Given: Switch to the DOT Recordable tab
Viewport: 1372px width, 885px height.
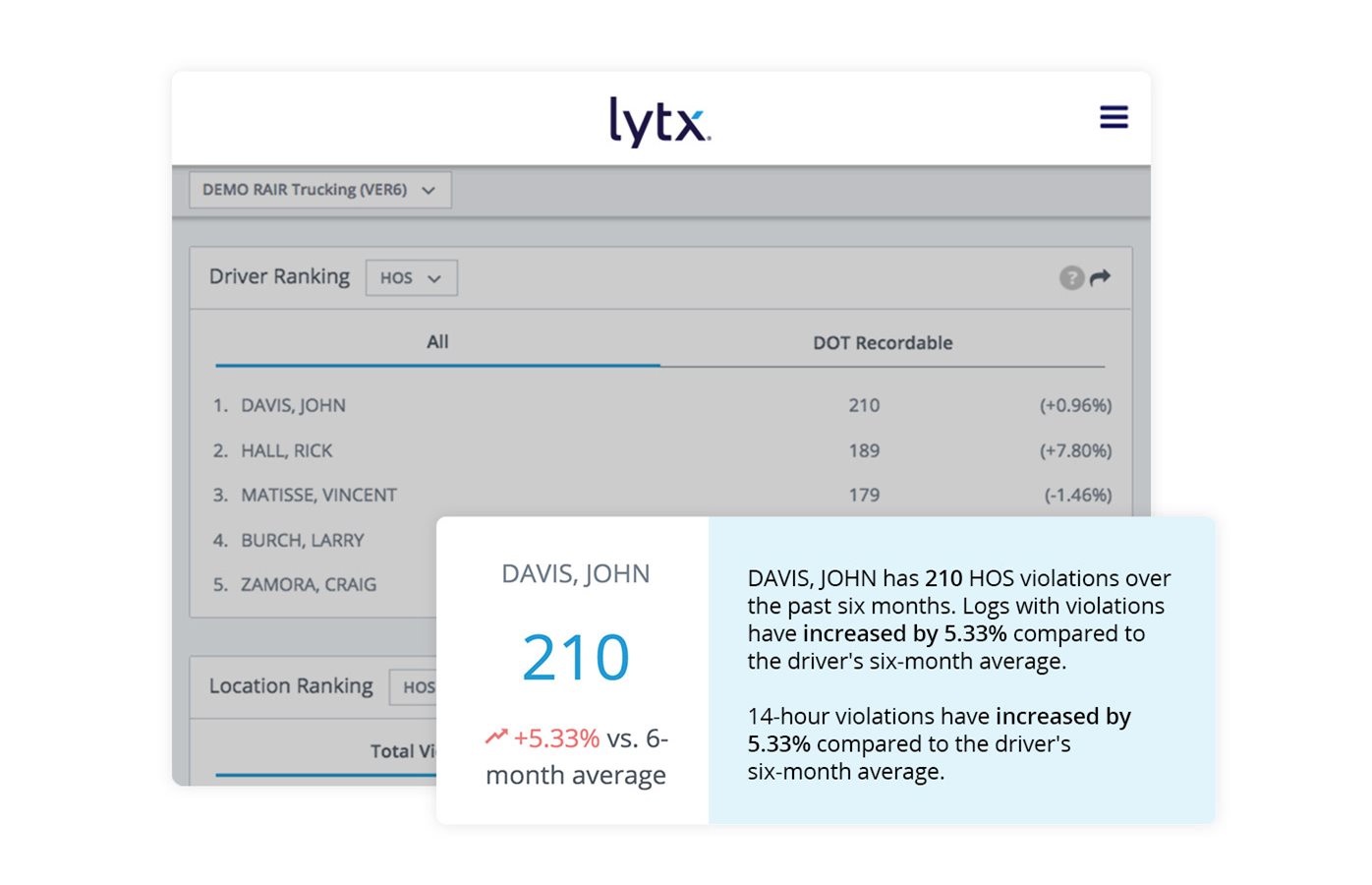Looking at the screenshot, I should [882, 343].
